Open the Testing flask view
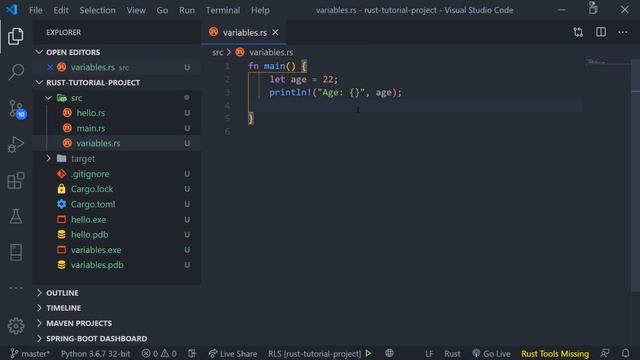 point(16,216)
